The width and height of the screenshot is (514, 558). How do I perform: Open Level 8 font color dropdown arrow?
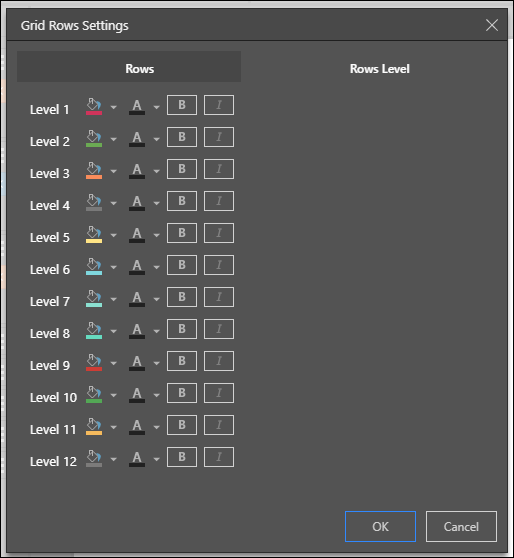(156, 331)
